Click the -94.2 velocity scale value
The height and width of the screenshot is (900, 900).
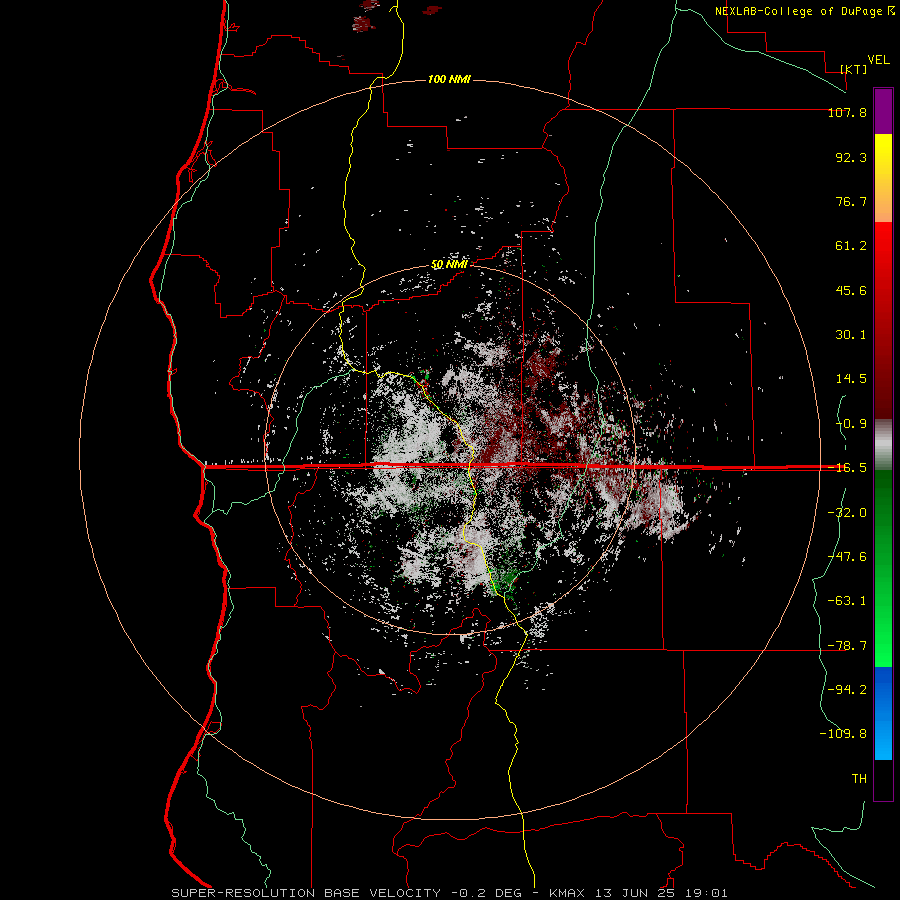pos(847,690)
